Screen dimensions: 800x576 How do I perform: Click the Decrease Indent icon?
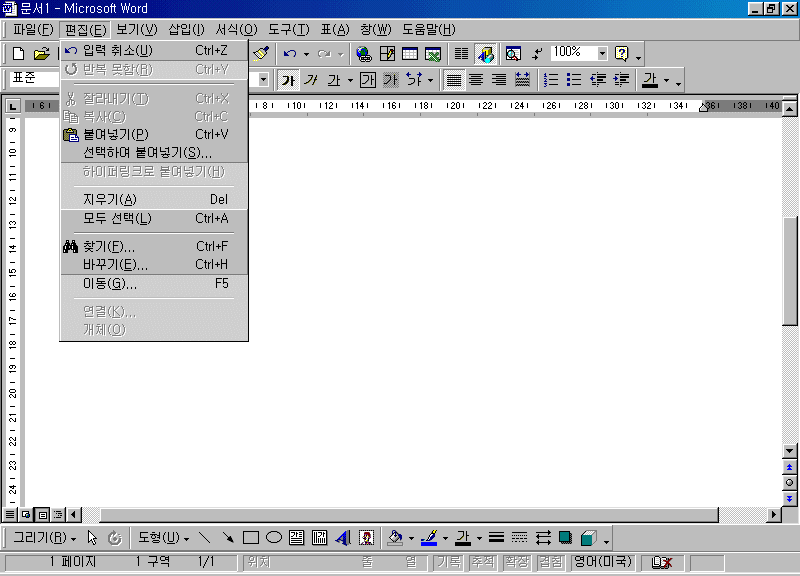point(597,80)
